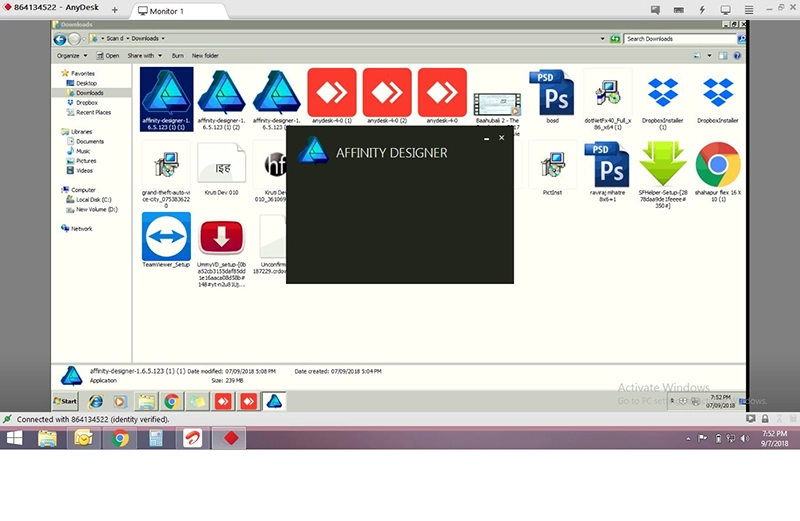Select the TeamViewer_Setup file icon
800x521 pixels.
pyautogui.click(x=166, y=236)
